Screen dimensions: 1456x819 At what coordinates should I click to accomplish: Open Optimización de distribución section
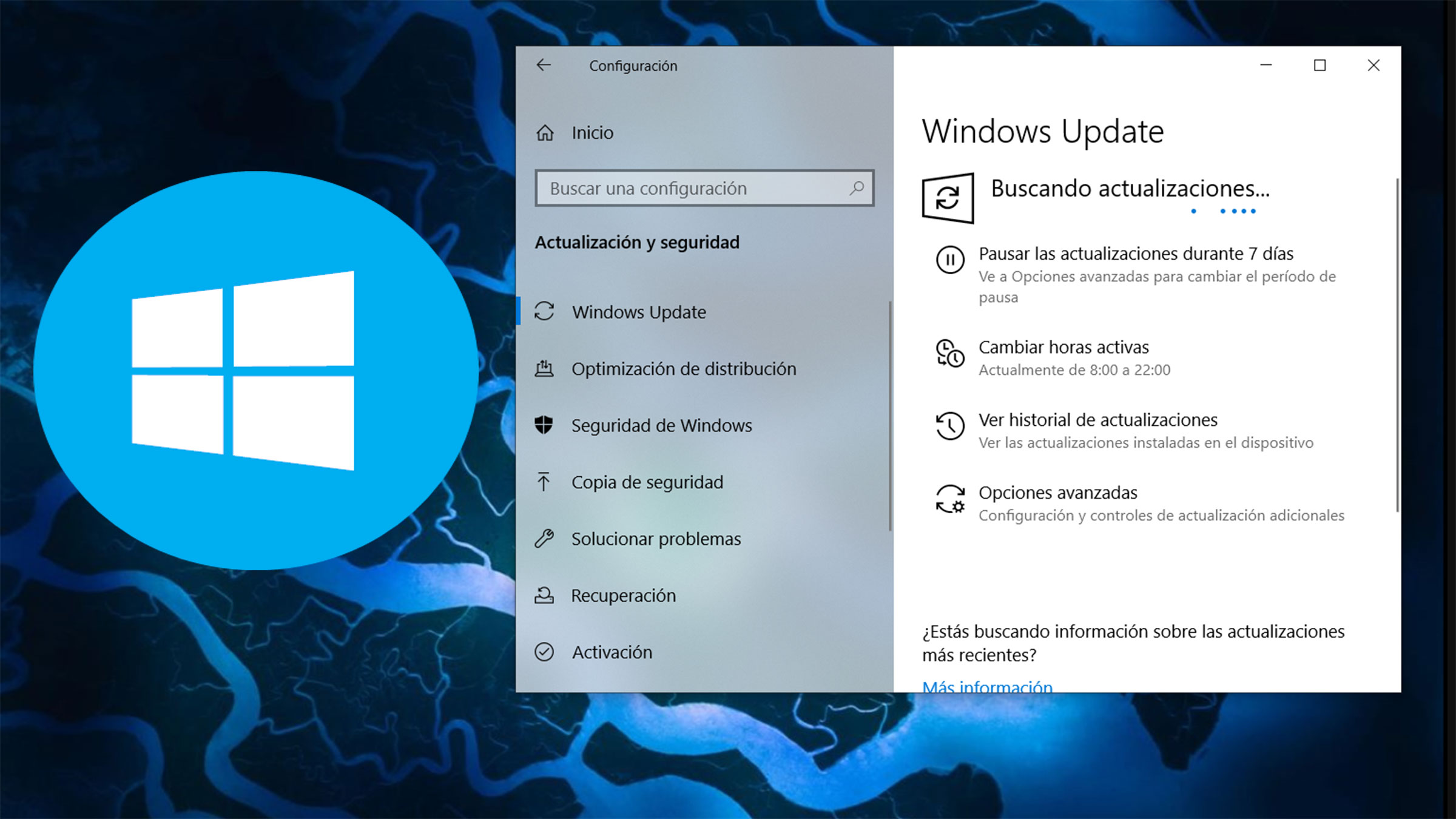(x=683, y=369)
